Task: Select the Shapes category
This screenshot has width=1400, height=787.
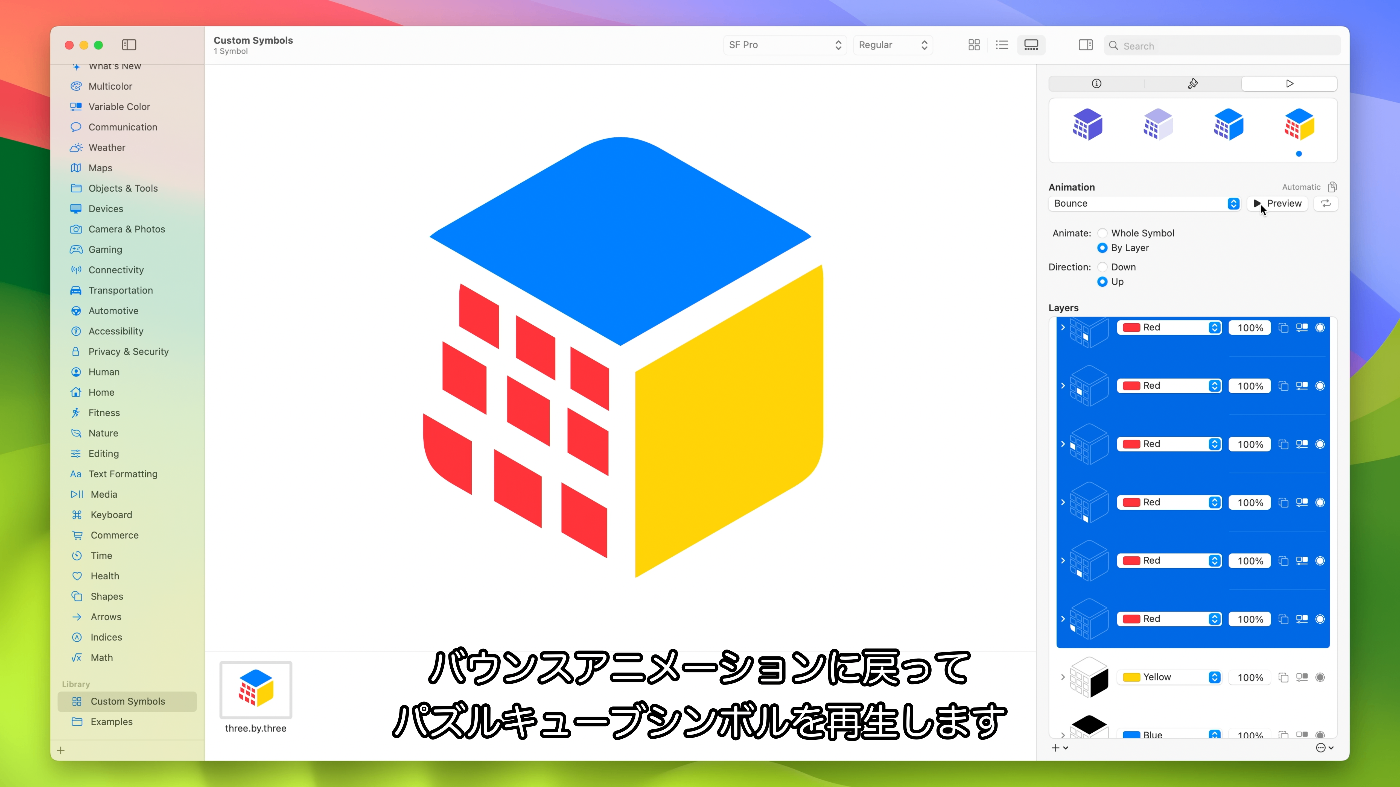Action: coord(107,597)
